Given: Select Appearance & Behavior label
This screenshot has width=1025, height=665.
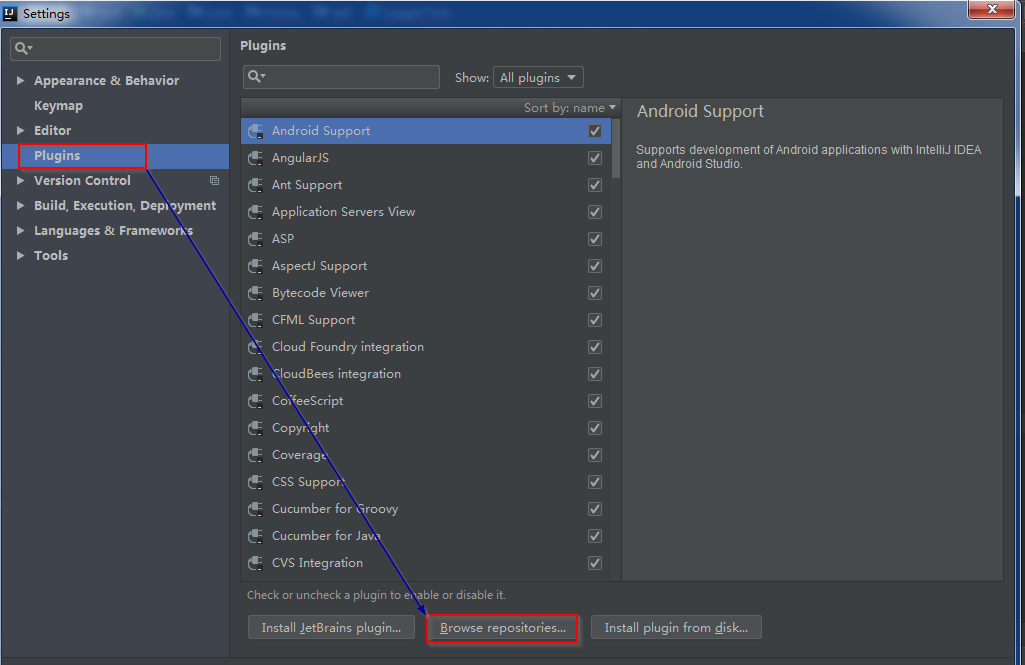Looking at the screenshot, I should point(107,80).
